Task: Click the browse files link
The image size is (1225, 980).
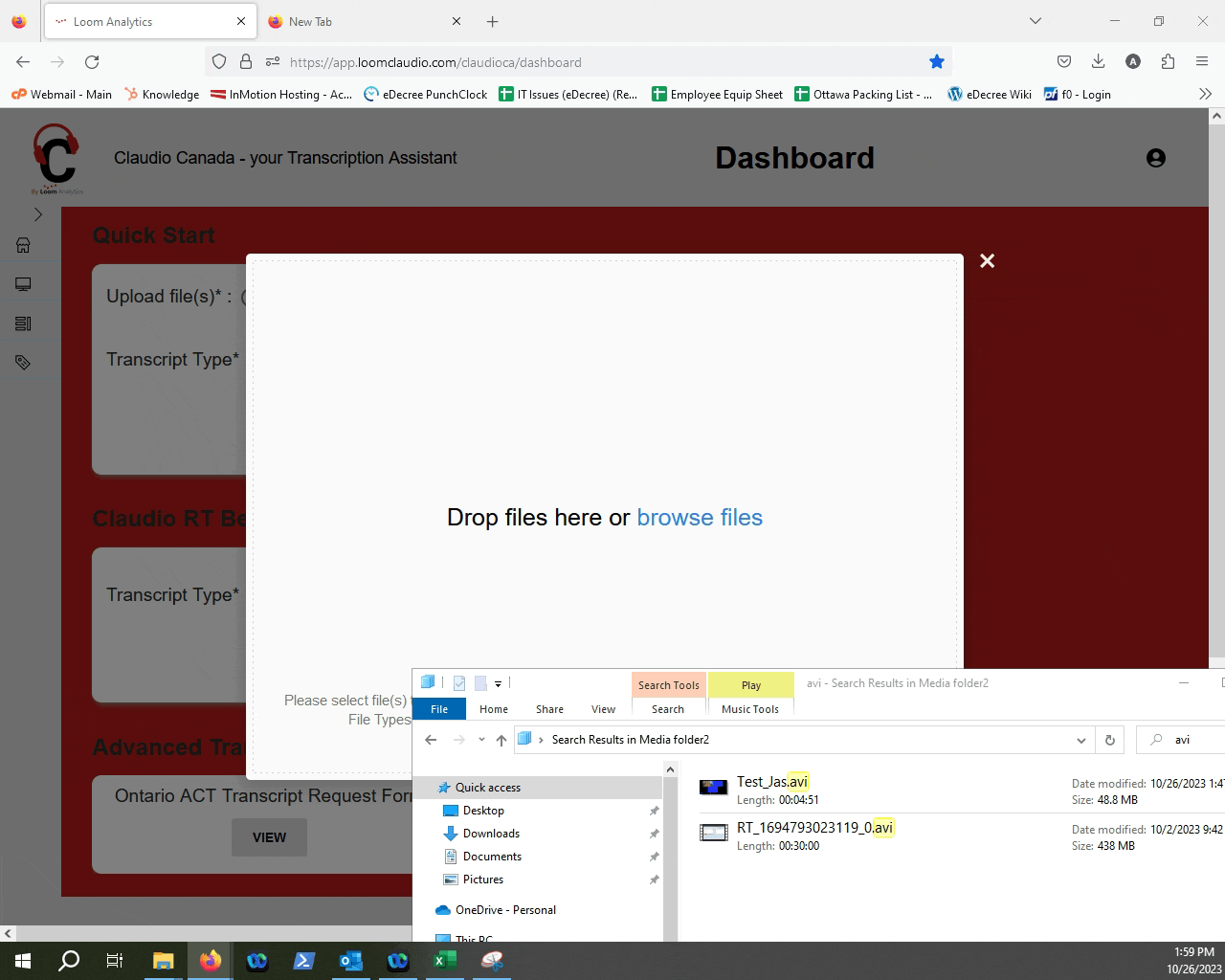Action: pyautogui.click(x=700, y=518)
